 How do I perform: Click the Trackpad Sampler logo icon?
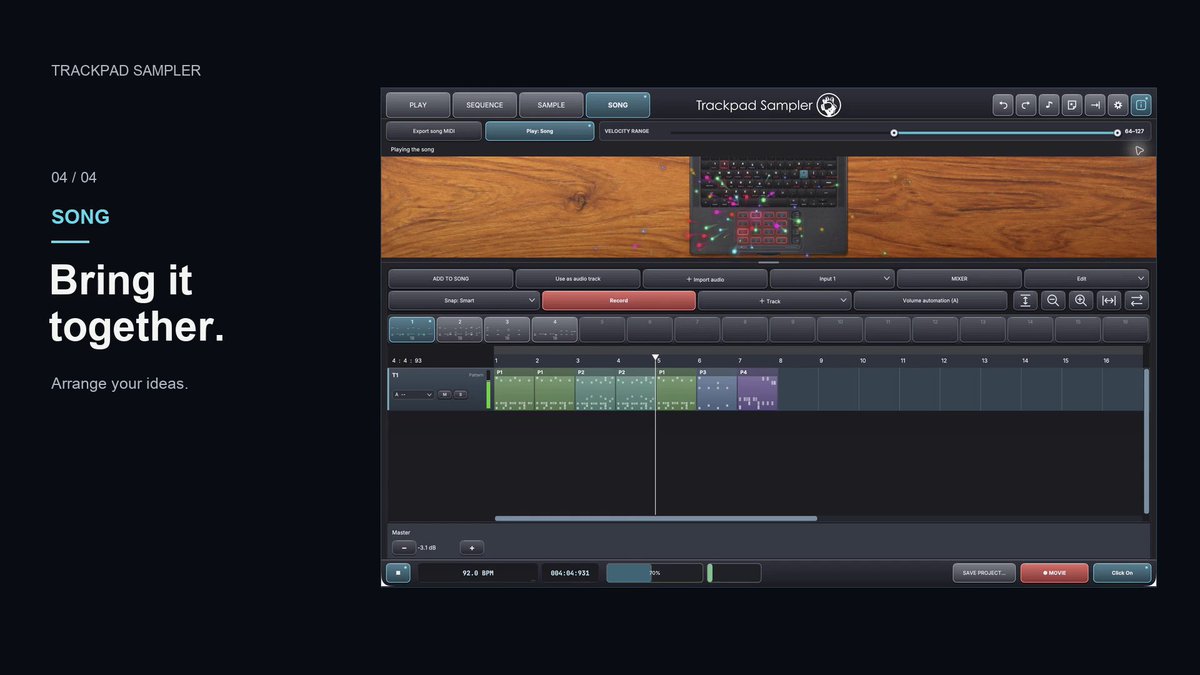[829, 105]
